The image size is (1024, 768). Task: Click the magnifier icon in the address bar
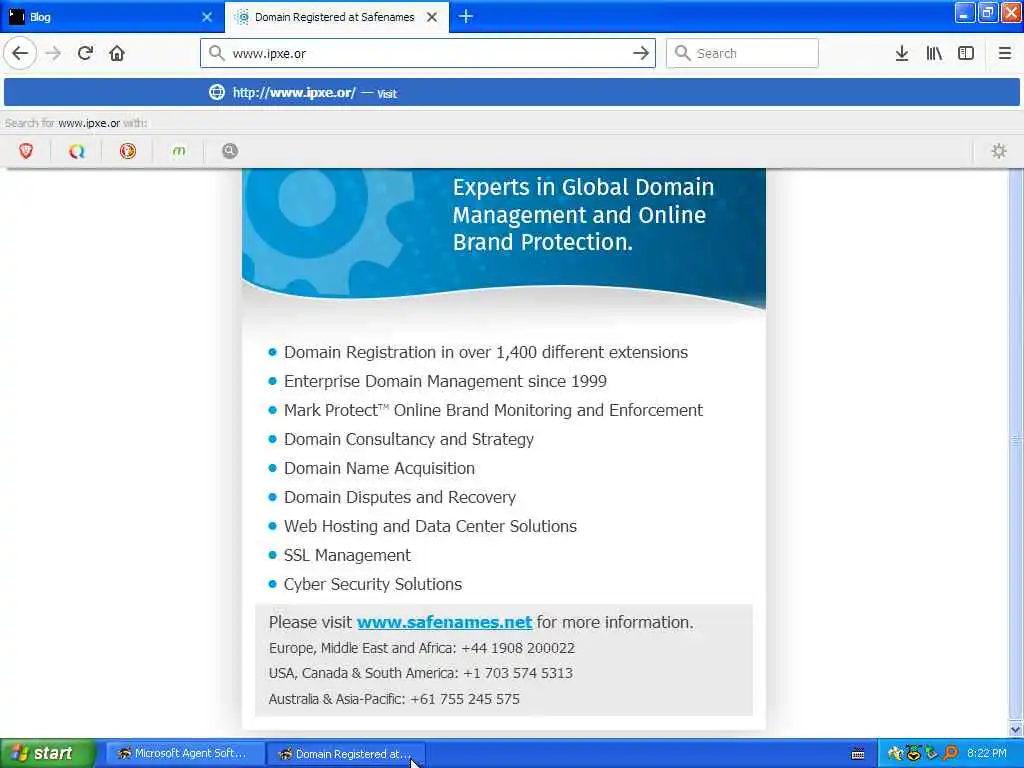point(216,54)
